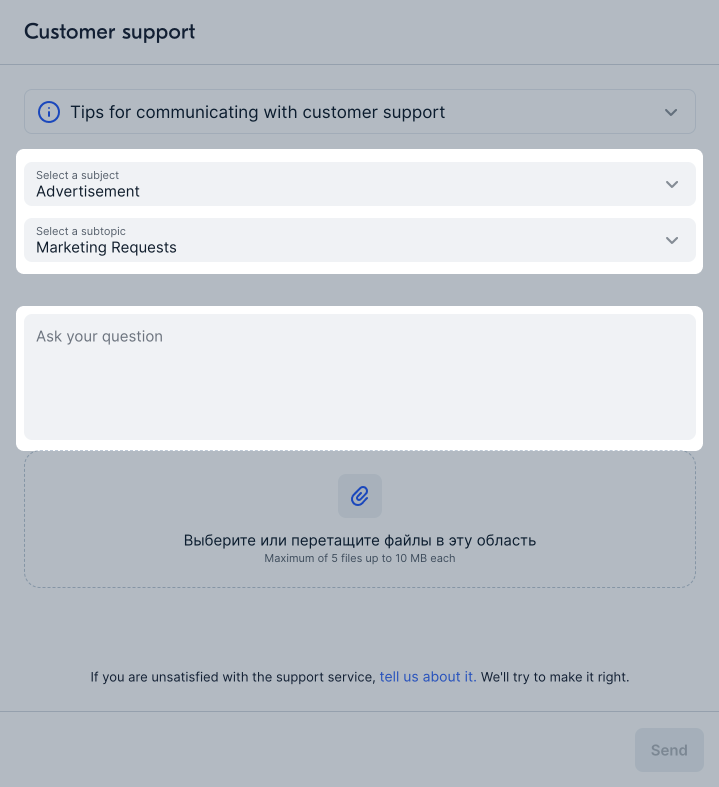This screenshot has height=787, width=719.
Task: Click the "We'll try to make it right" text
Action: (555, 677)
